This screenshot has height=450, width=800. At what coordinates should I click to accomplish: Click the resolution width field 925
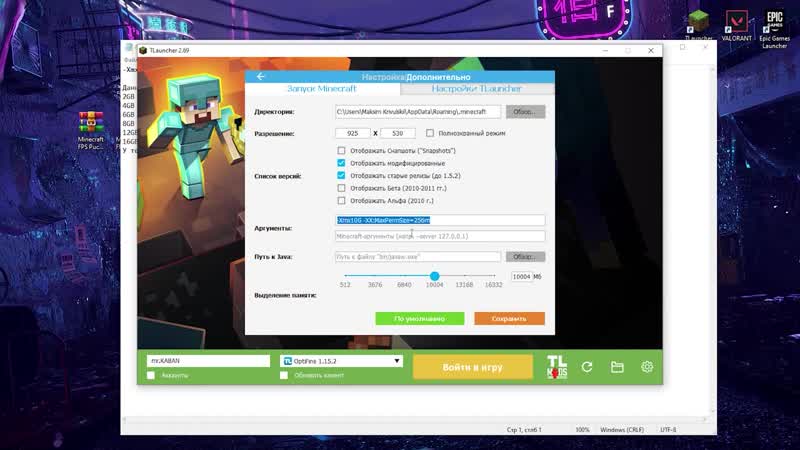click(353, 133)
